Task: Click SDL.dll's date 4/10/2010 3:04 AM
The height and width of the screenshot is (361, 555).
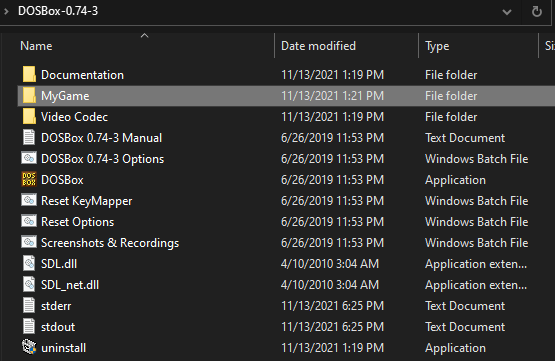Action: (330, 264)
